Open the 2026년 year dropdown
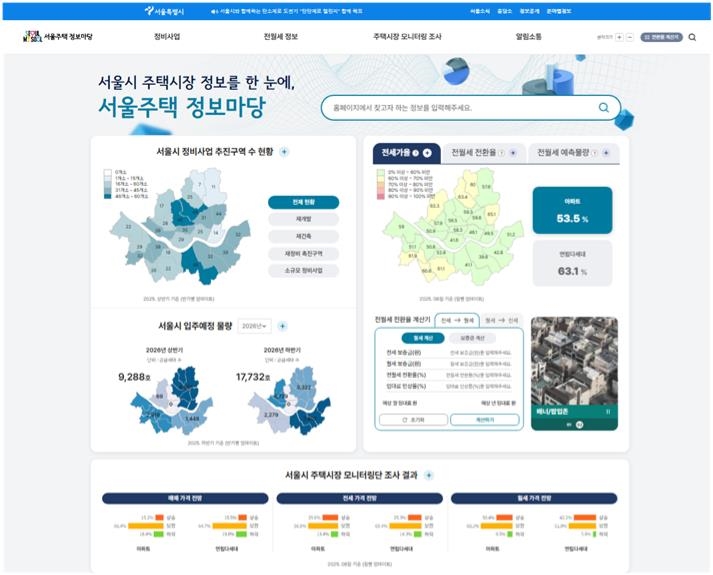Image resolution: width=713 pixels, height=575 pixels. click(254, 326)
